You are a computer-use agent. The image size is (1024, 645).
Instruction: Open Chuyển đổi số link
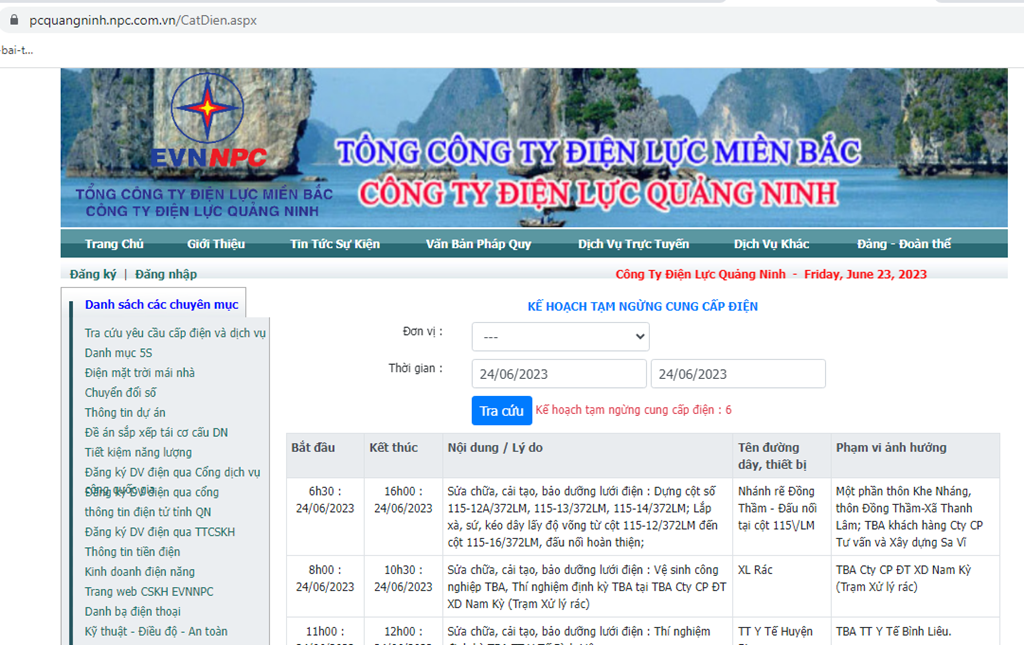pos(121,393)
